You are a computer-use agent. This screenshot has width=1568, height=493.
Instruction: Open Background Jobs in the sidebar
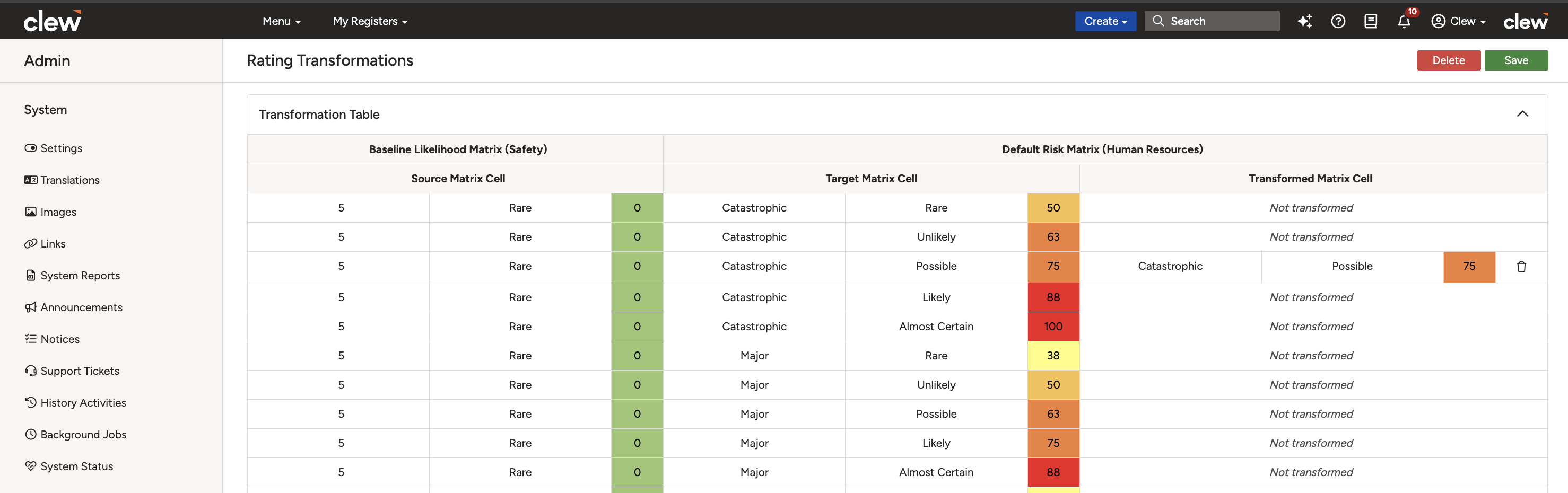[83, 434]
